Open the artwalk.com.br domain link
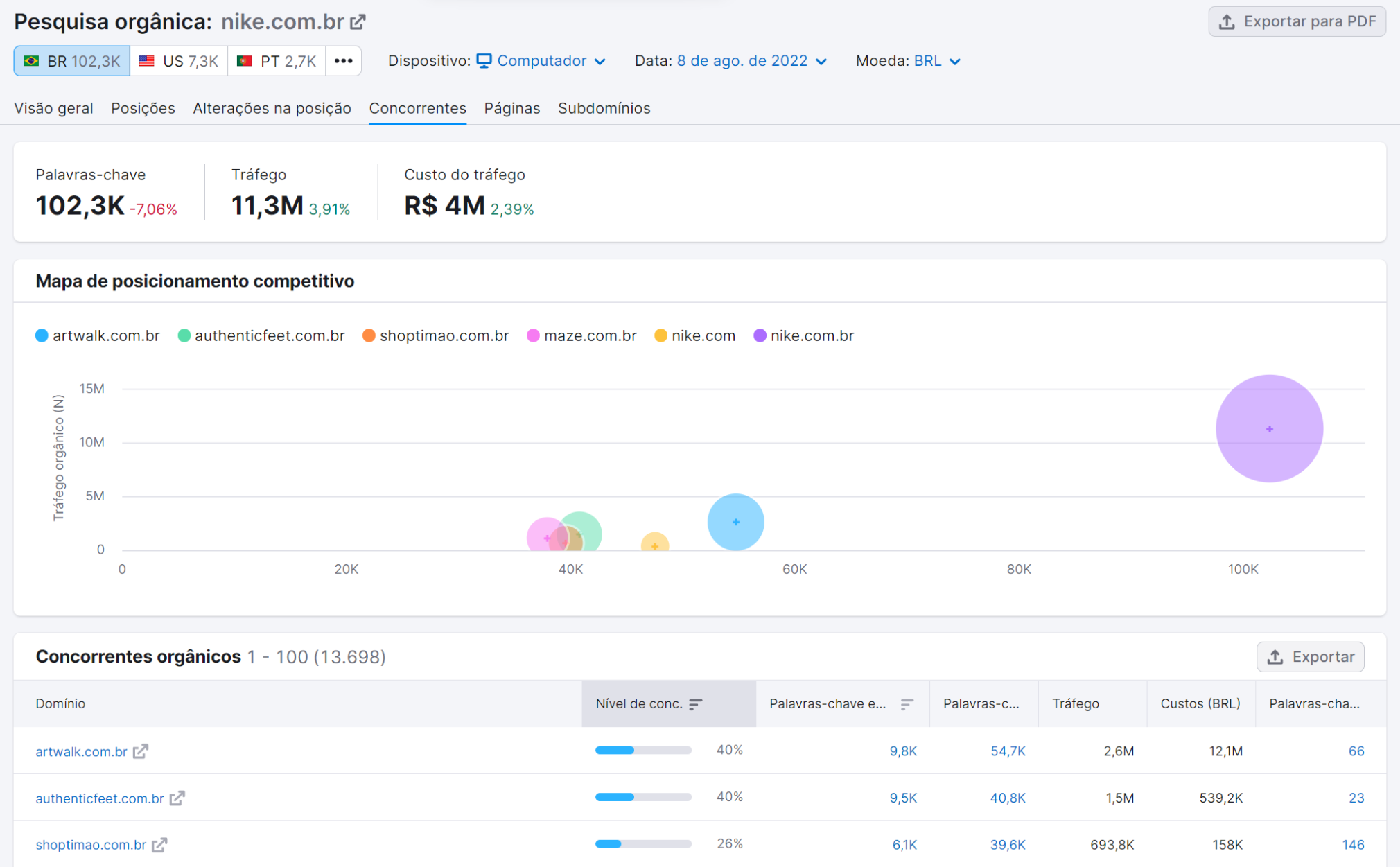The image size is (1400, 867). 81,752
